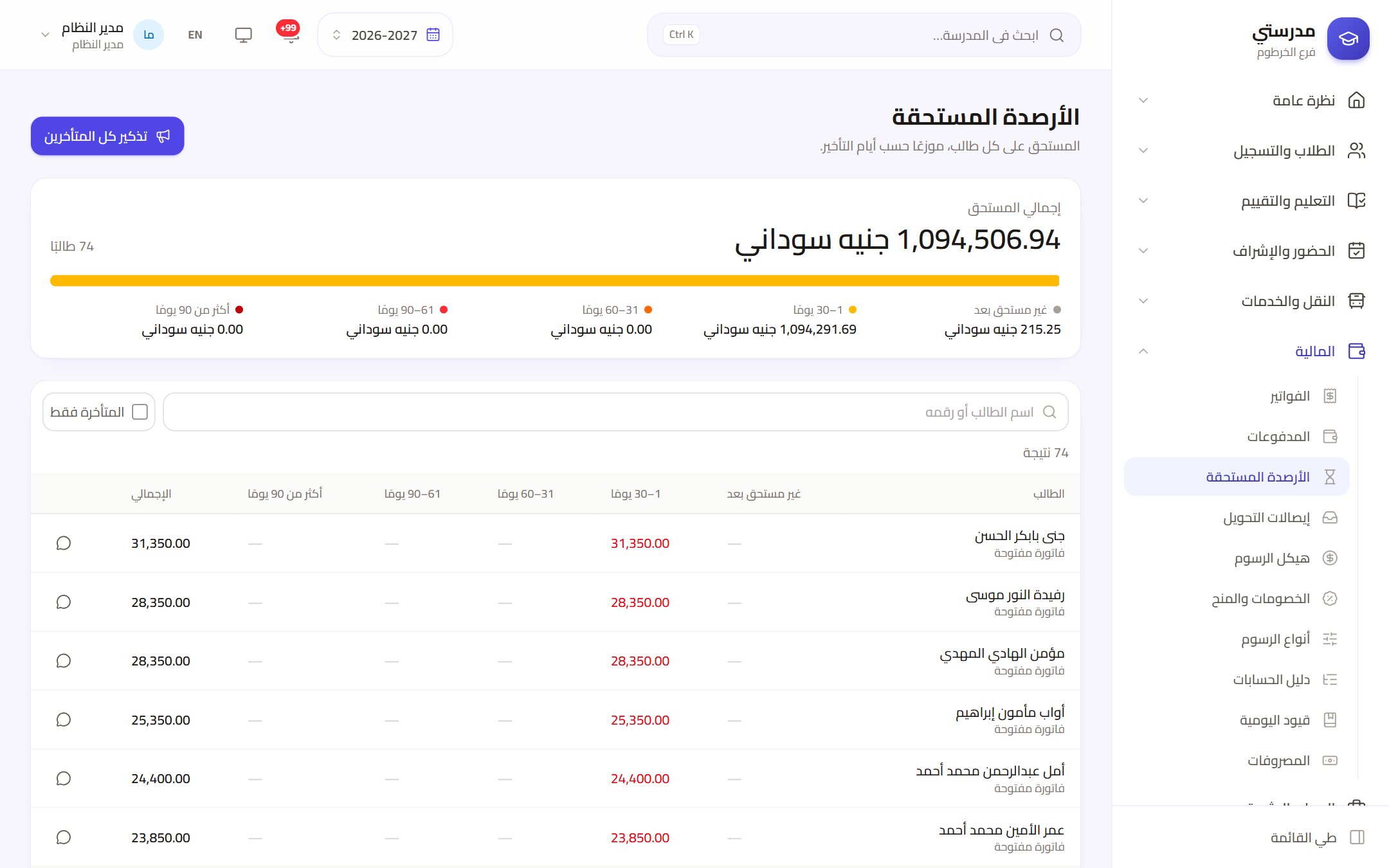1389x868 pixels.
Task: Click the 74 نتيجة results count
Action: [x=1046, y=453]
